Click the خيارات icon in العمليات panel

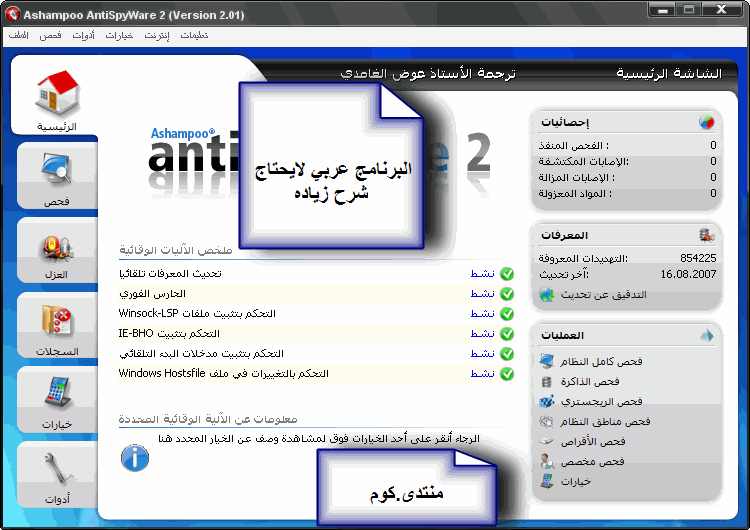coord(546,481)
